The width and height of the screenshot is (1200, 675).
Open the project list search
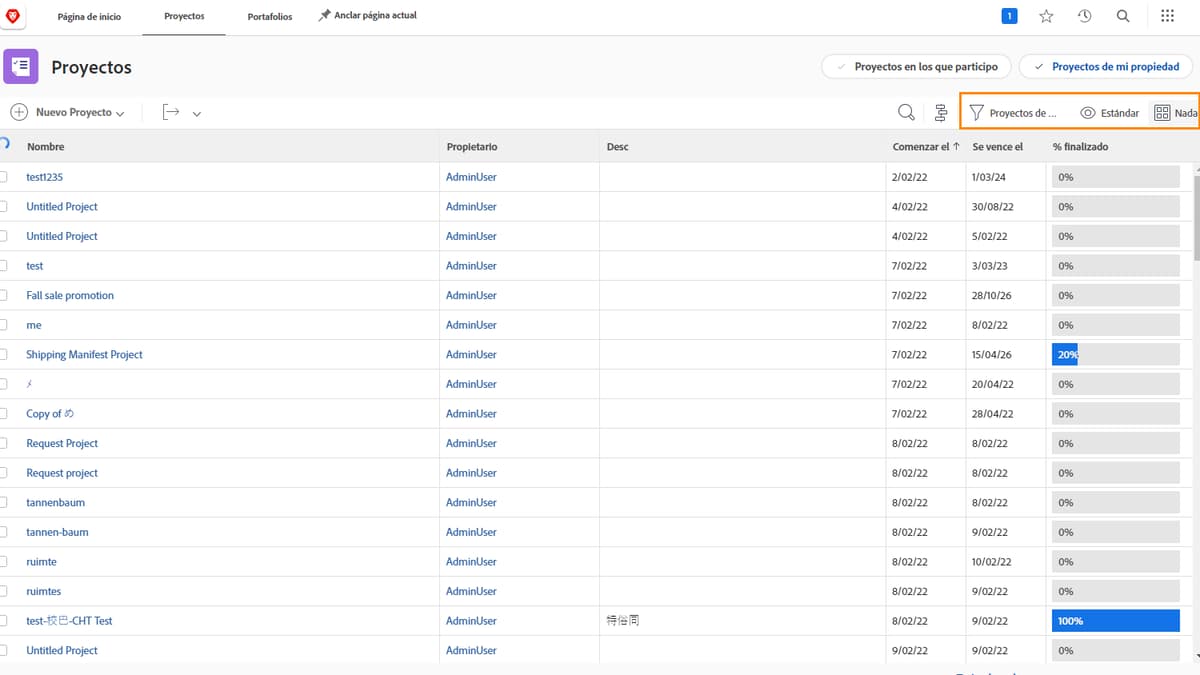pos(906,112)
